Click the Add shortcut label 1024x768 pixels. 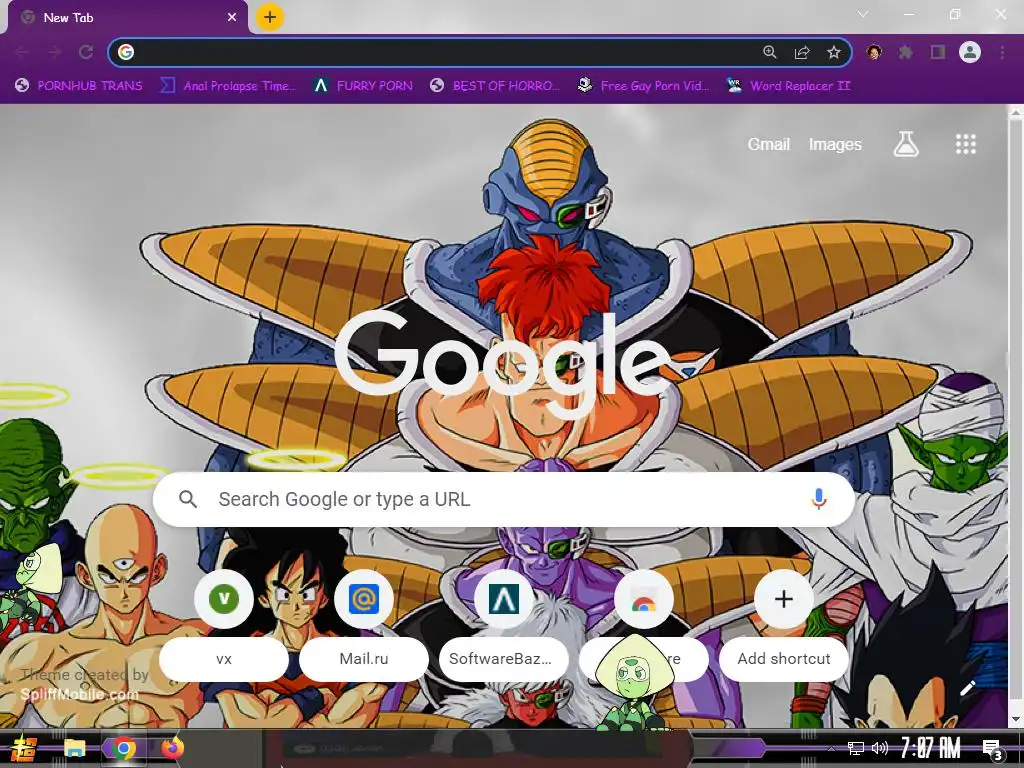(784, 659)
